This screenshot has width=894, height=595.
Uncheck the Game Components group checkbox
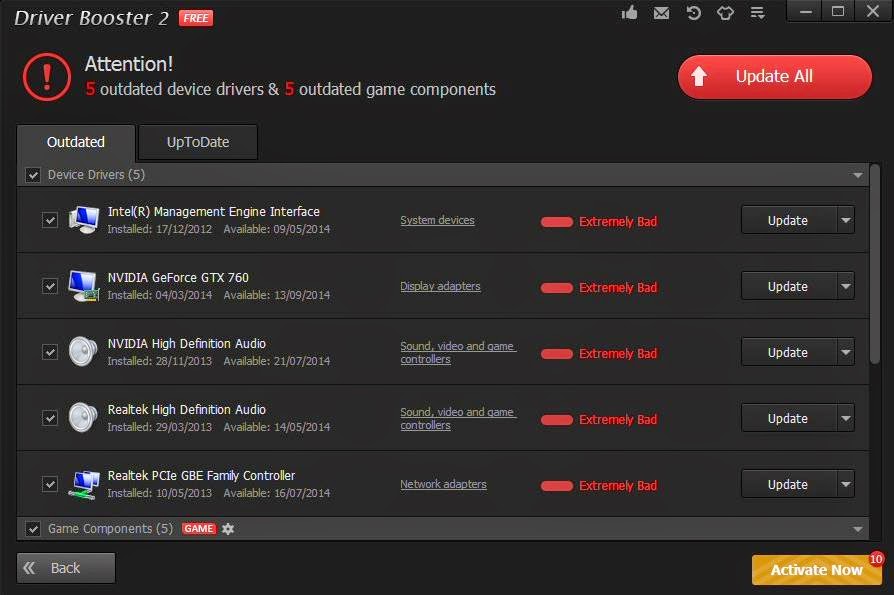click(32, 529)
